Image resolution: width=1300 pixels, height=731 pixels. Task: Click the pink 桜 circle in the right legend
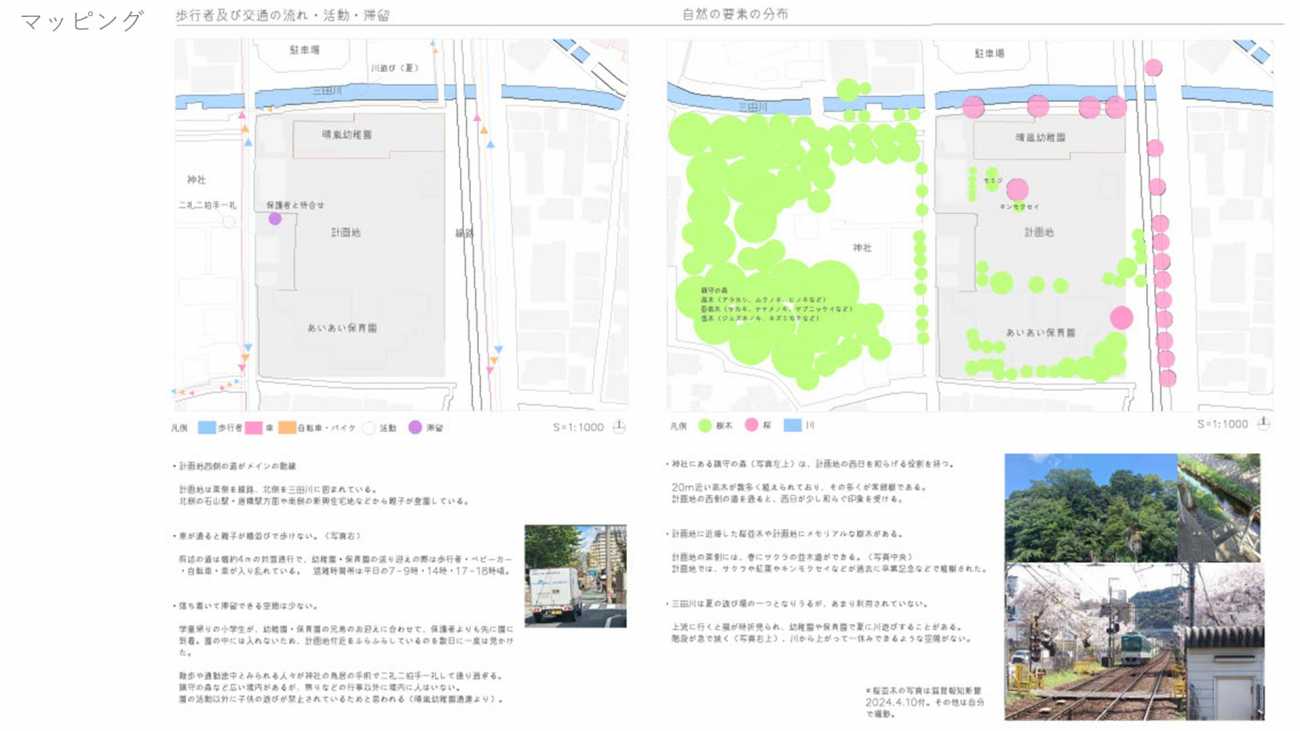(x=751, y=425)
